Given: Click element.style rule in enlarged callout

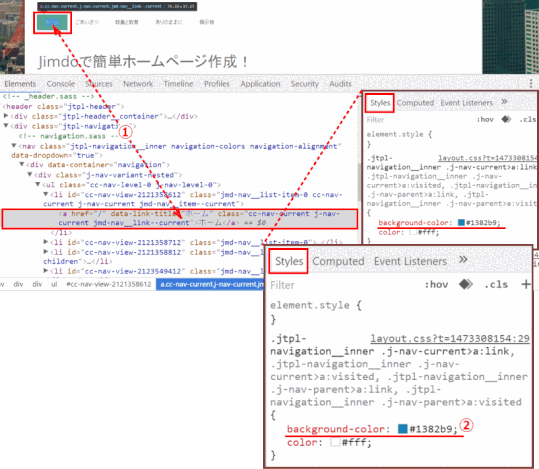Looking at the screenshot, I should 316,305.
